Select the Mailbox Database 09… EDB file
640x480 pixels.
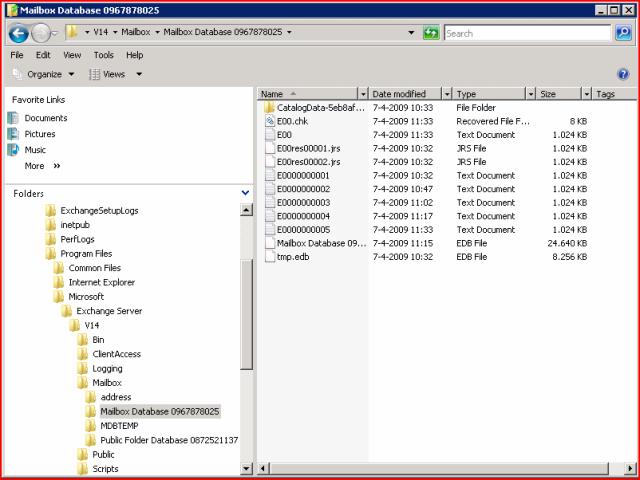click(x=321, y=243)
